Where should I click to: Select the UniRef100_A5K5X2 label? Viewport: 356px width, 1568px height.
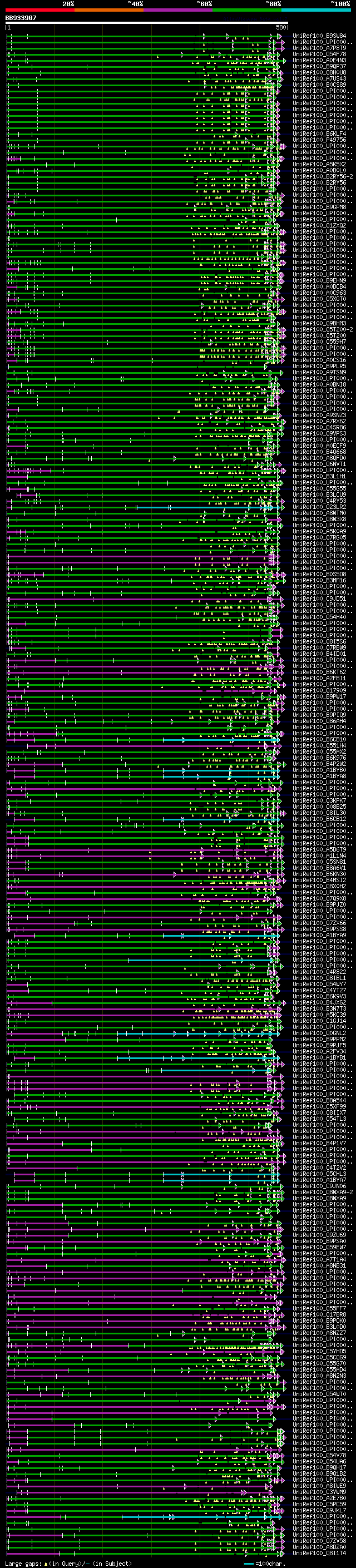click(319, 164)
